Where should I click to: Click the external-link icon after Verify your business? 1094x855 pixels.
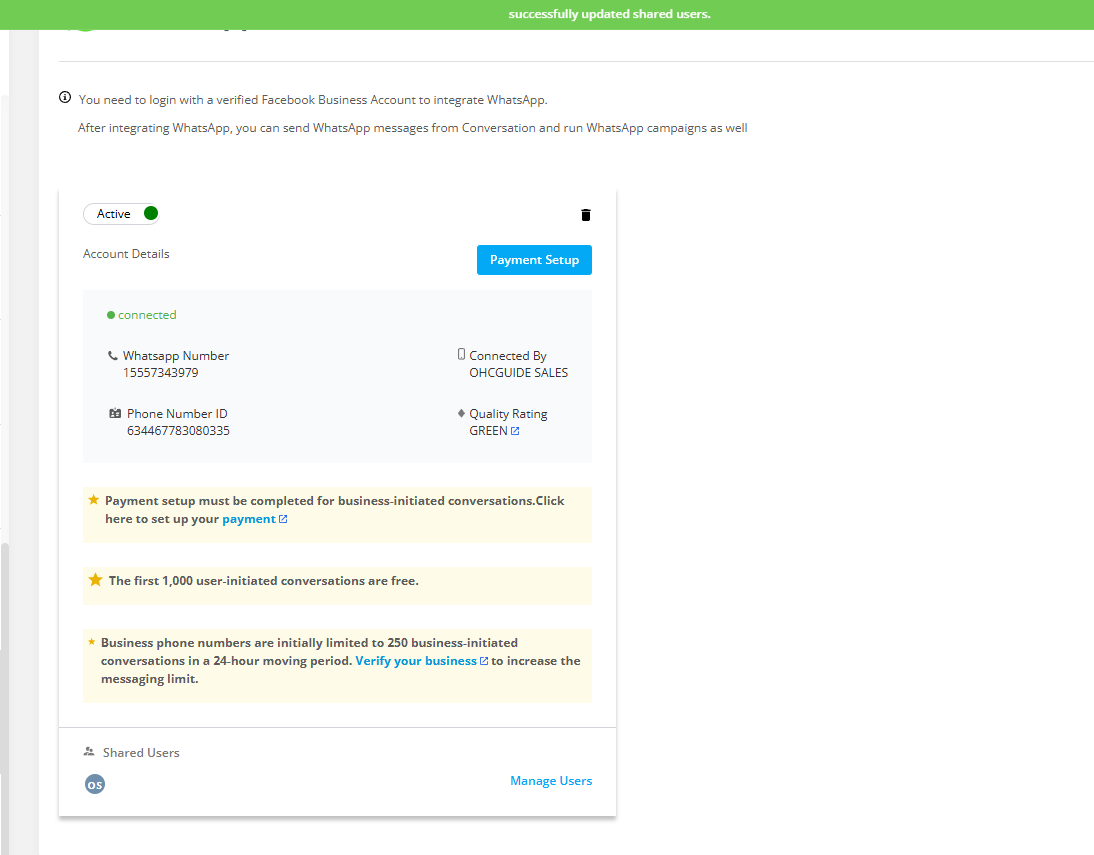click(x=484, y=660)
